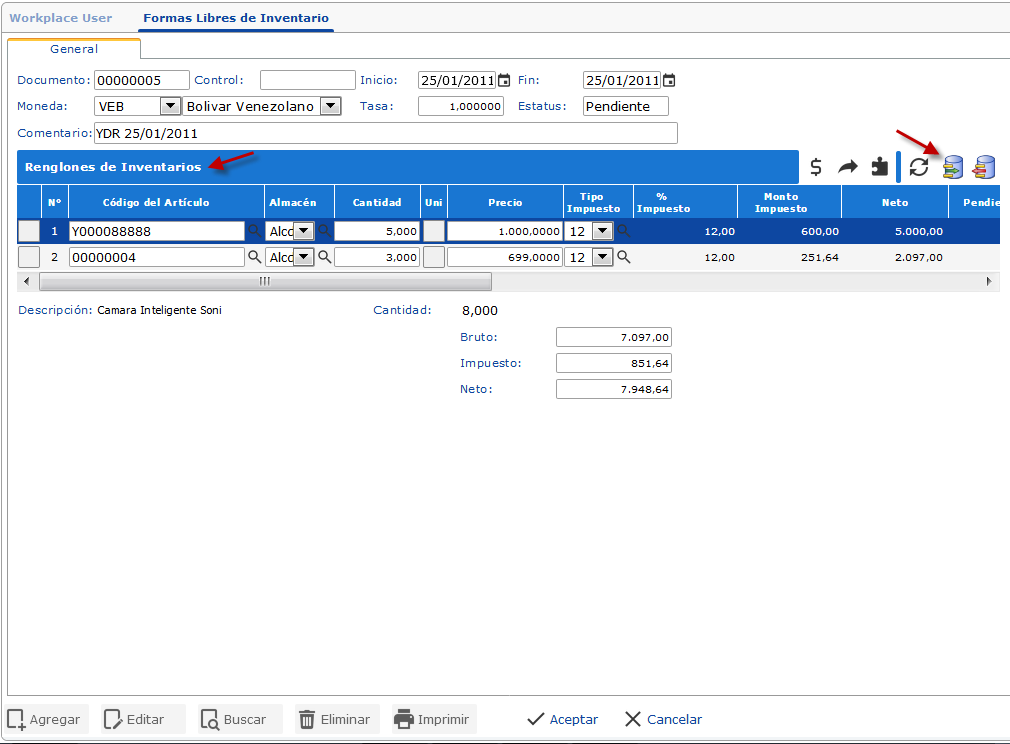Click the puzzle piece icon
This screenshot has width=1010, height=744.
pos(879,167)
